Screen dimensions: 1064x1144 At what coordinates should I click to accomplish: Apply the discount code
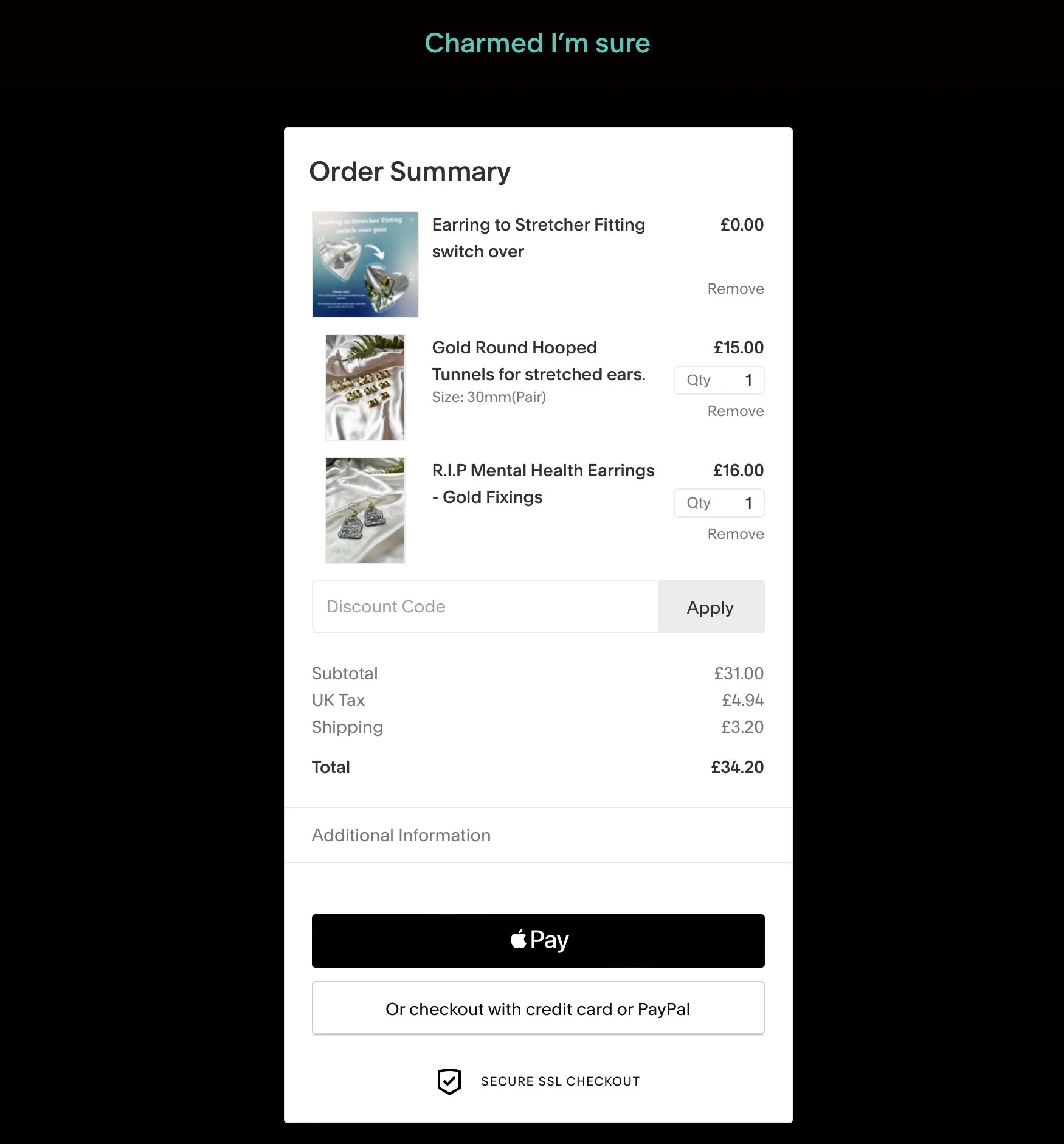[711, 606]
